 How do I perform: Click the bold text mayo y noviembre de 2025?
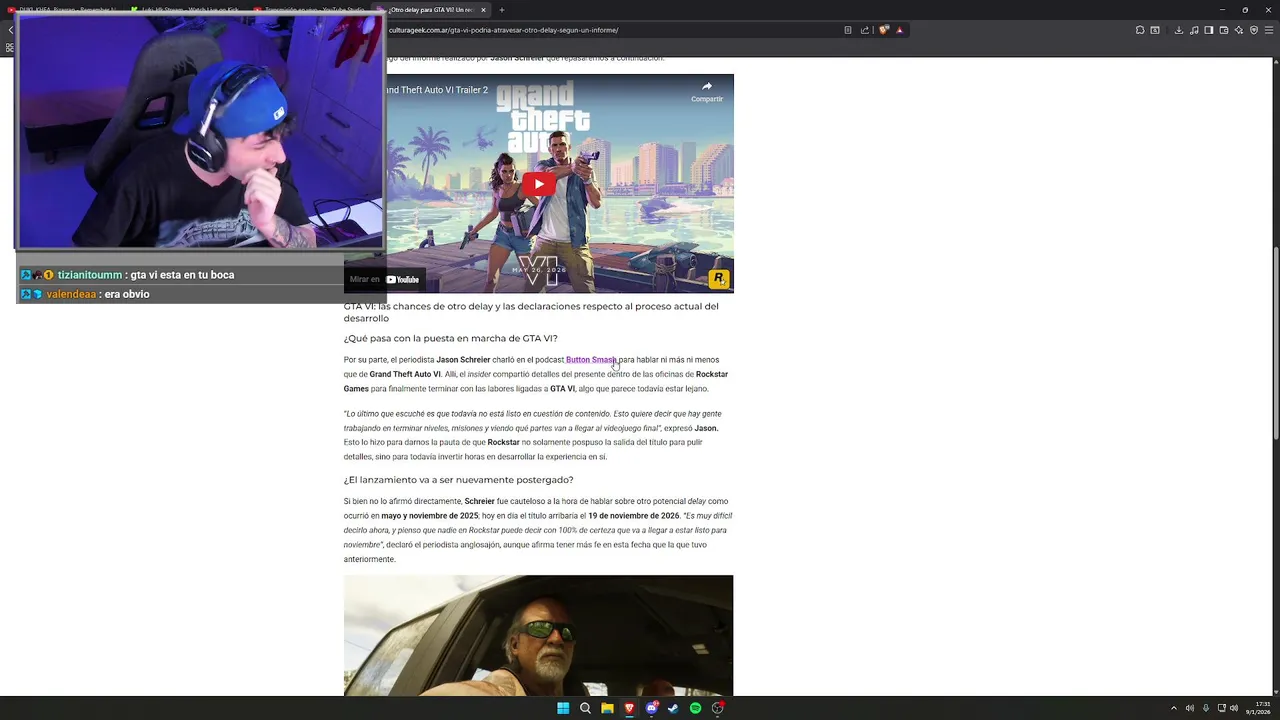point(430,516)
